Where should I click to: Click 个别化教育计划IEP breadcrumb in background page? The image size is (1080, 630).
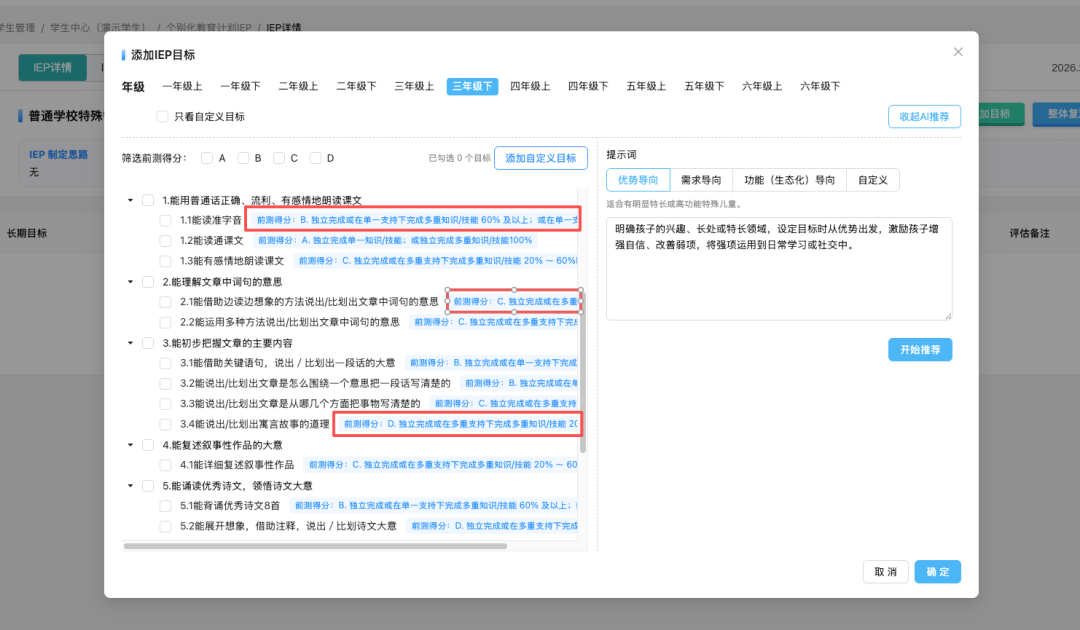(208, 28)
